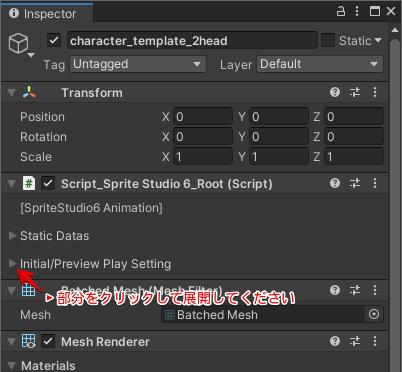Open Mesh Renderer context menu

pos(375,341)
